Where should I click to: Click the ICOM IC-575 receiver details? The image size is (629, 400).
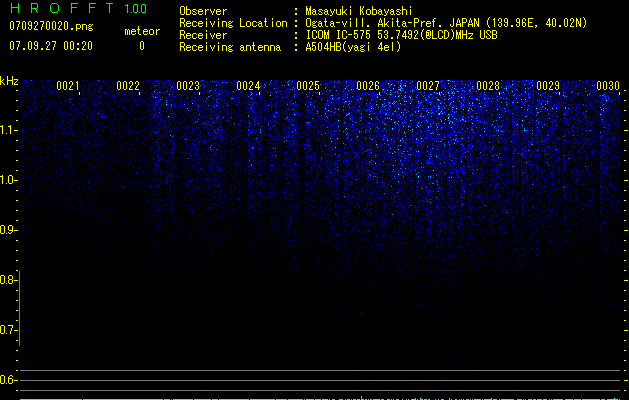(402, 35)
